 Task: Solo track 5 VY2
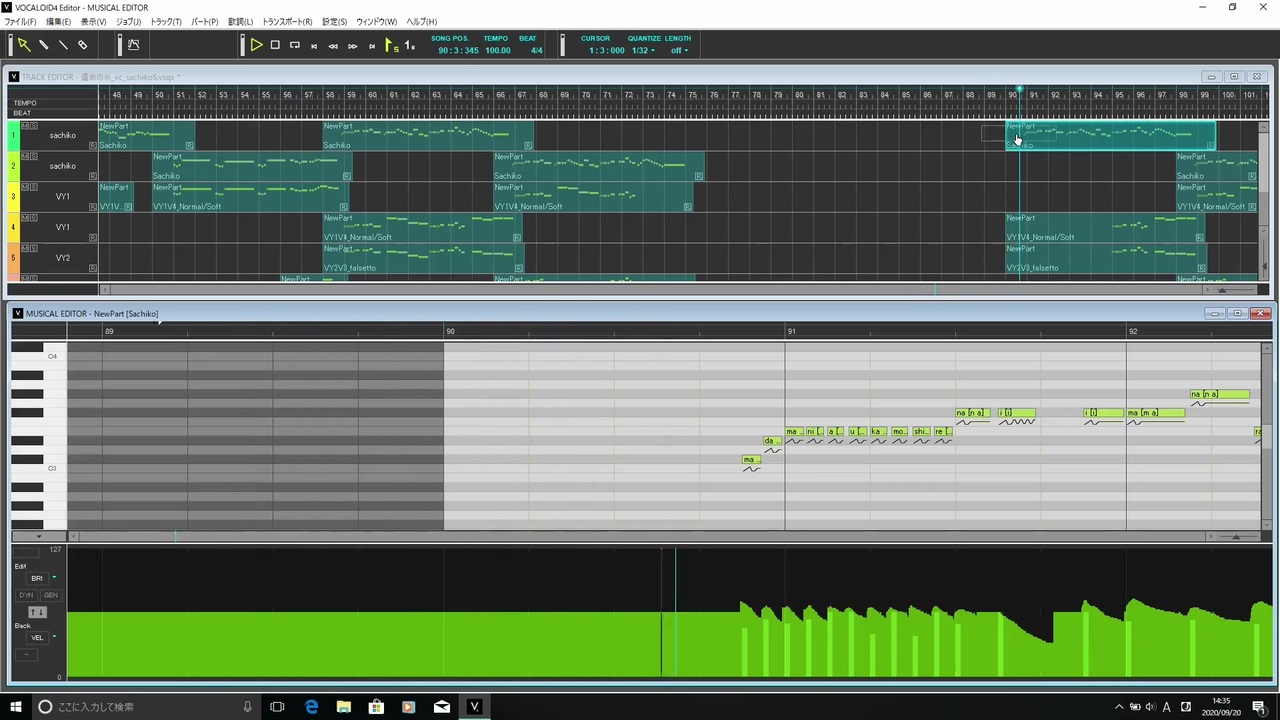tap(33, 248)
